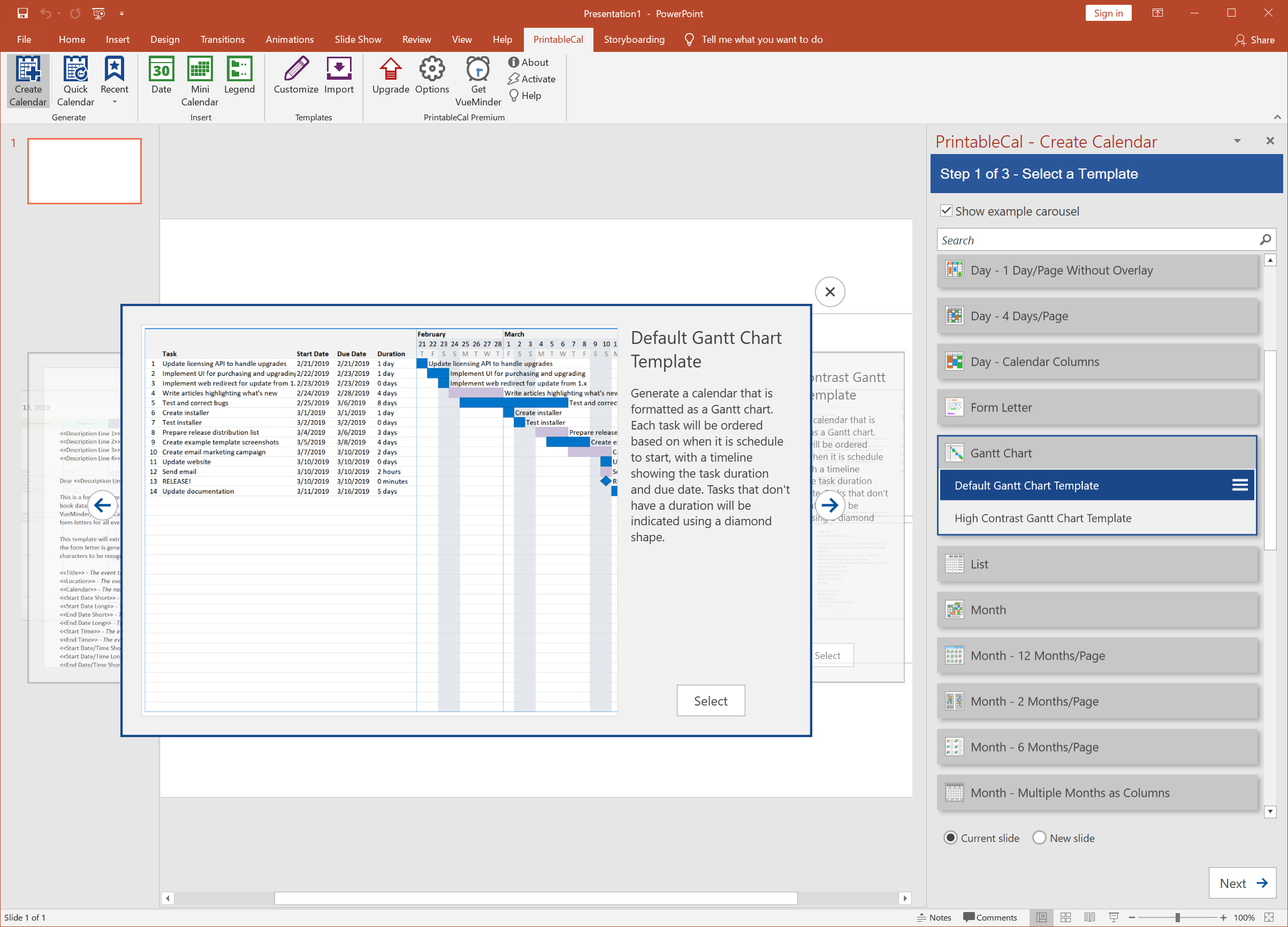Open PrintableCal Options
This screenshot has width=1288, height=927.
point(432,75)
